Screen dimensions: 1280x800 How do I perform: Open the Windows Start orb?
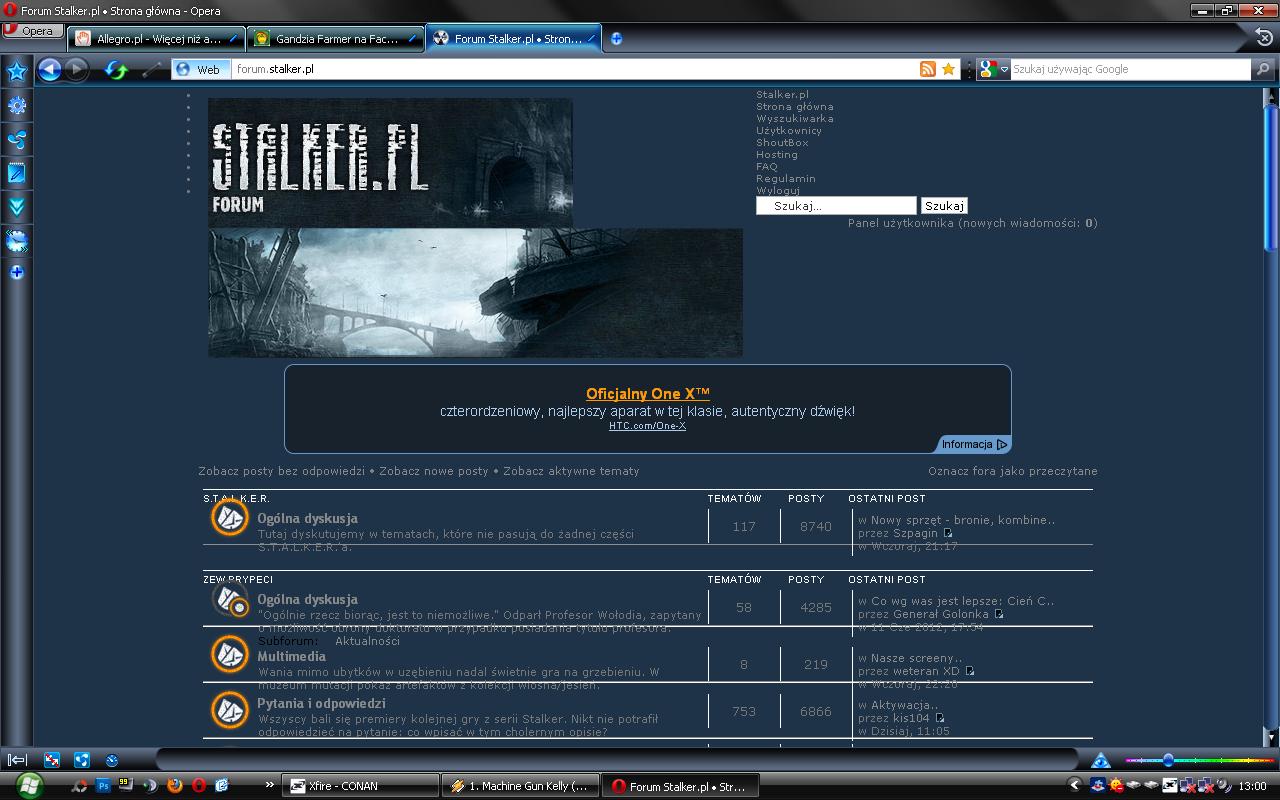[29, 785]
